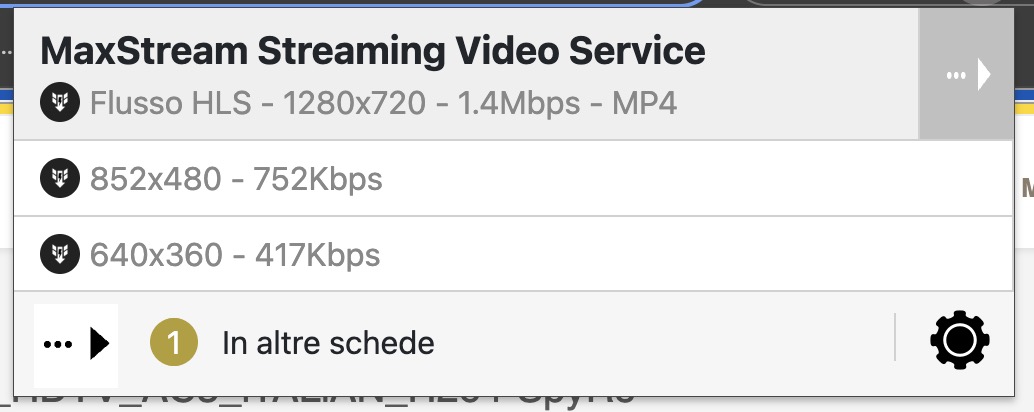1034x412 pixels.
Task: Expand the footer panel with the black triangle
Action: (99, 344)
